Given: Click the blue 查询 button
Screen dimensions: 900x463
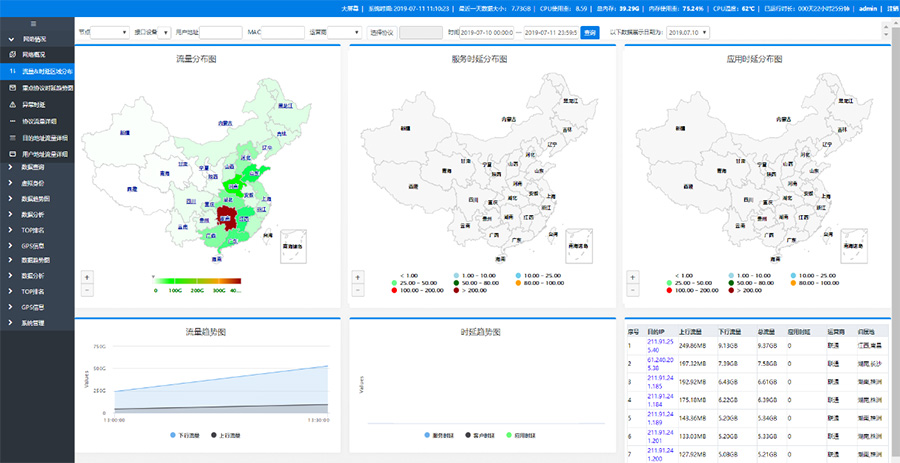Looking at the screenshot, I should [x=590, y=32].
